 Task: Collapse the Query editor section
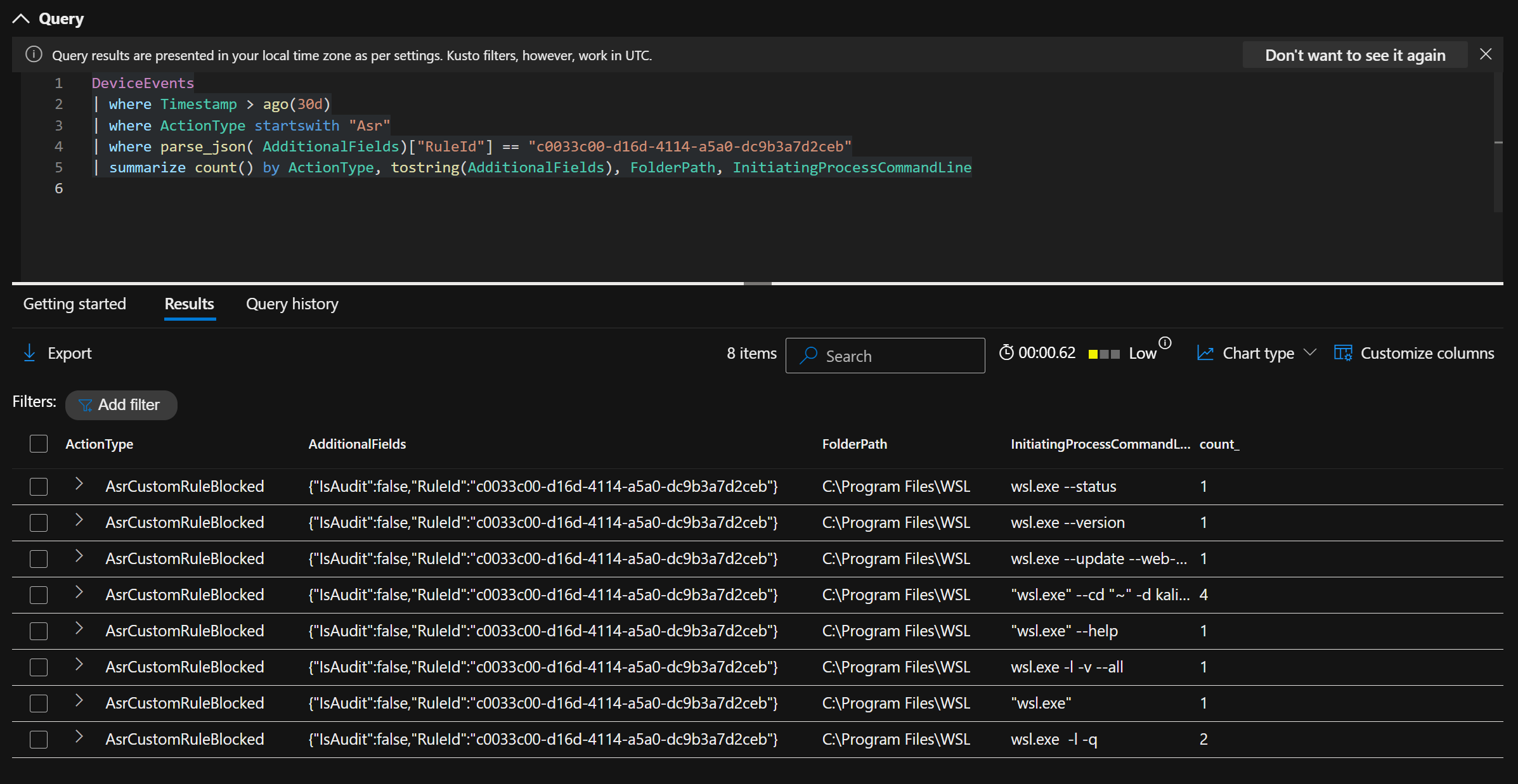tap(21, 18)
